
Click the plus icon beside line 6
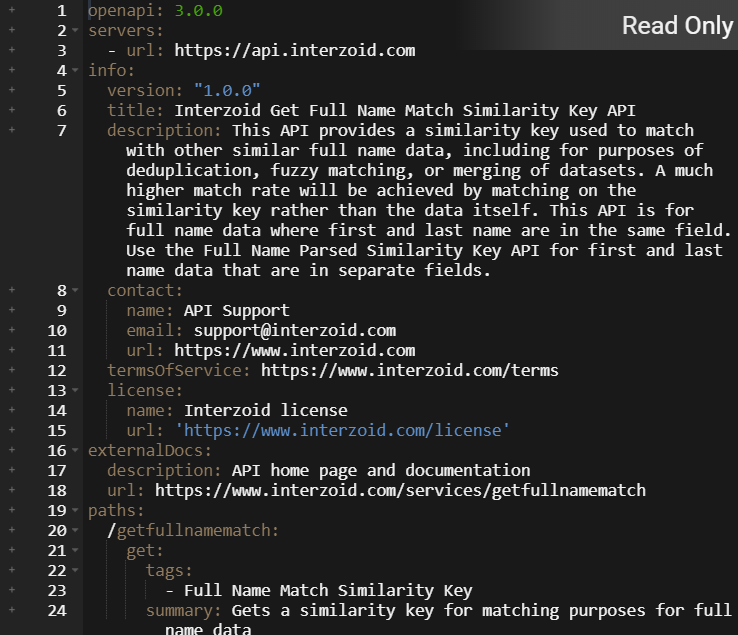(12, 110)
